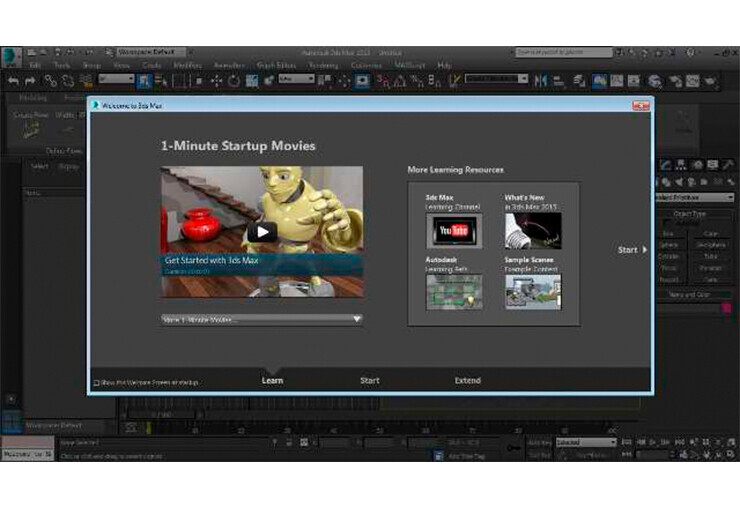Click the Tube object button
Image resolution: width=740 pixels, height=508 pixels.
point(710,256)
